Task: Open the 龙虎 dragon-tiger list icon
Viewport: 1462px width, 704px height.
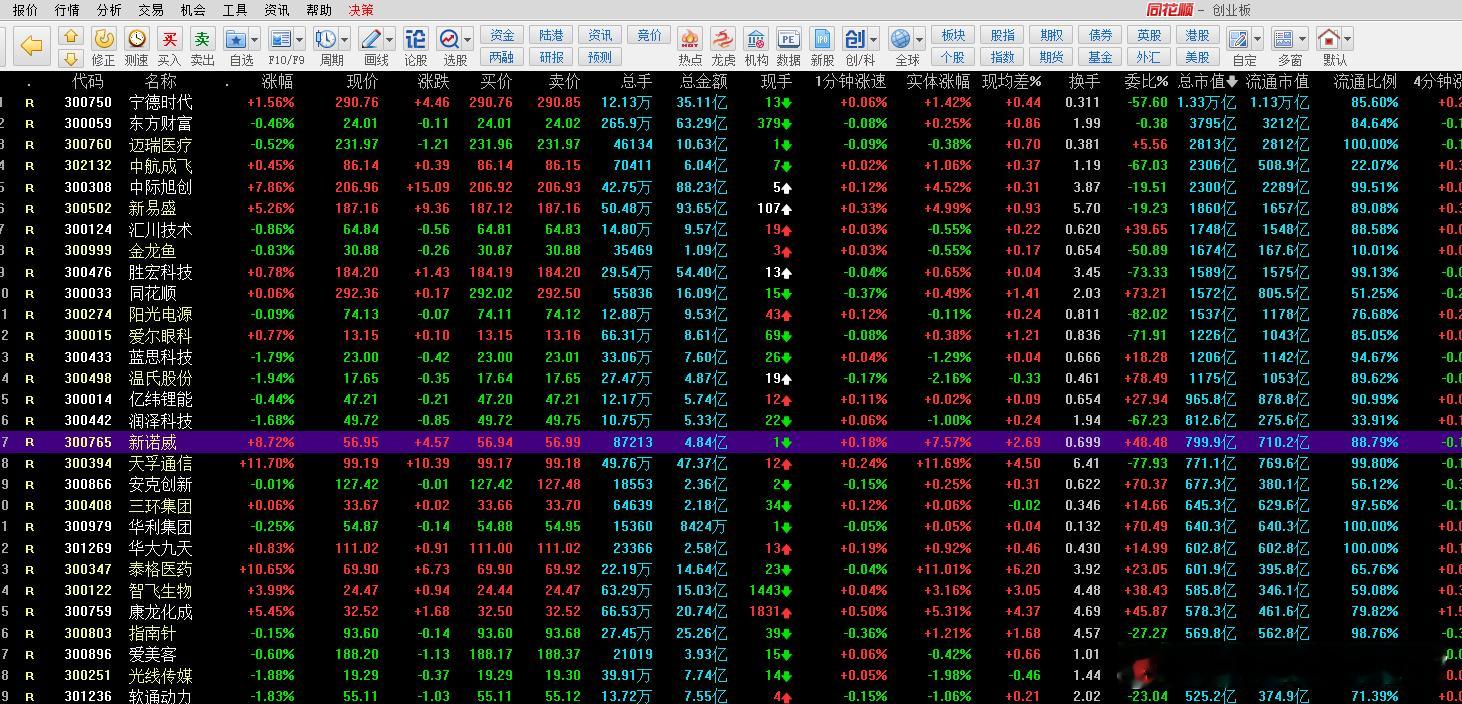Action: [x=723, y=39]
